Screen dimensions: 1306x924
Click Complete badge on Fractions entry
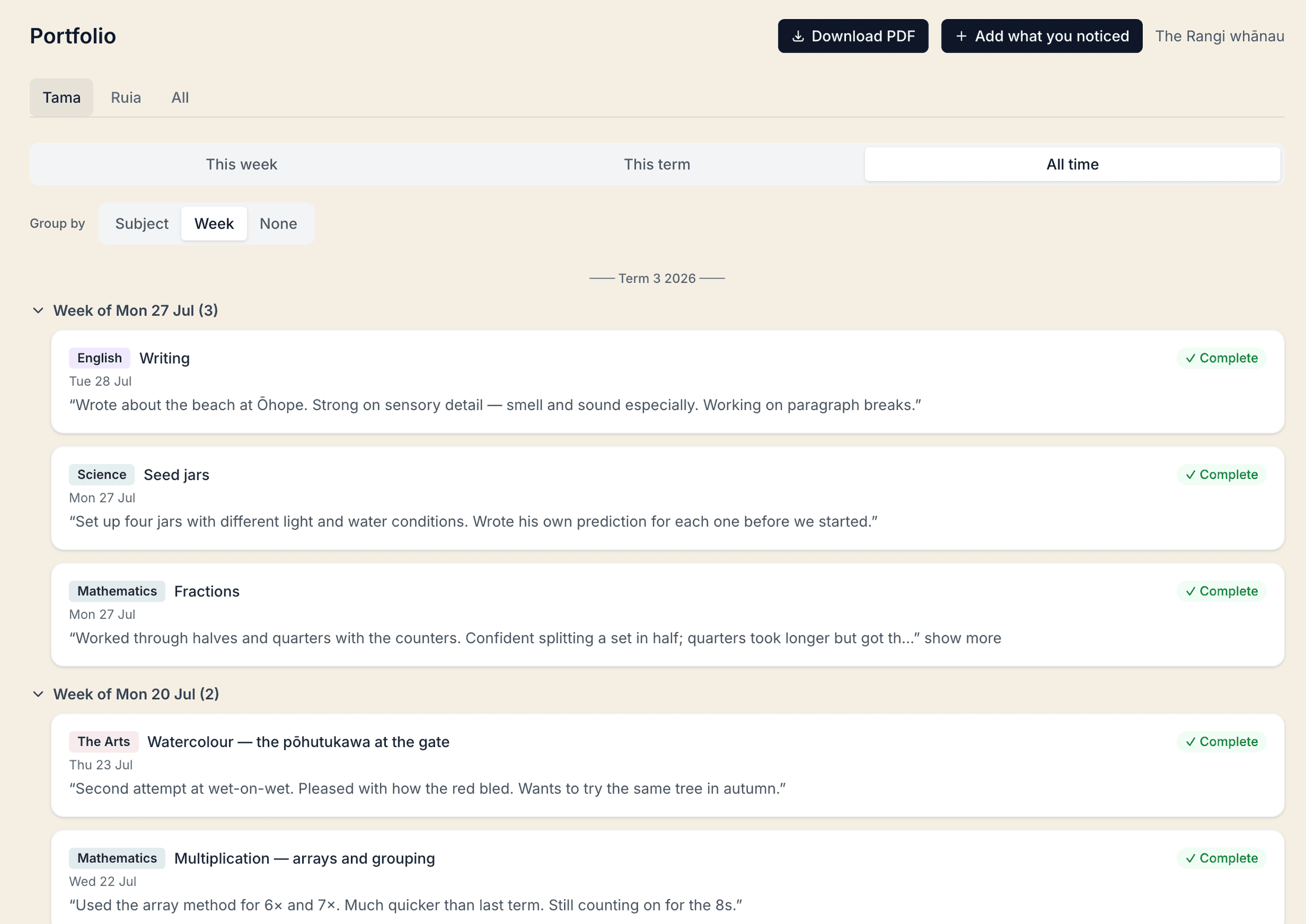coord(1221,591)
